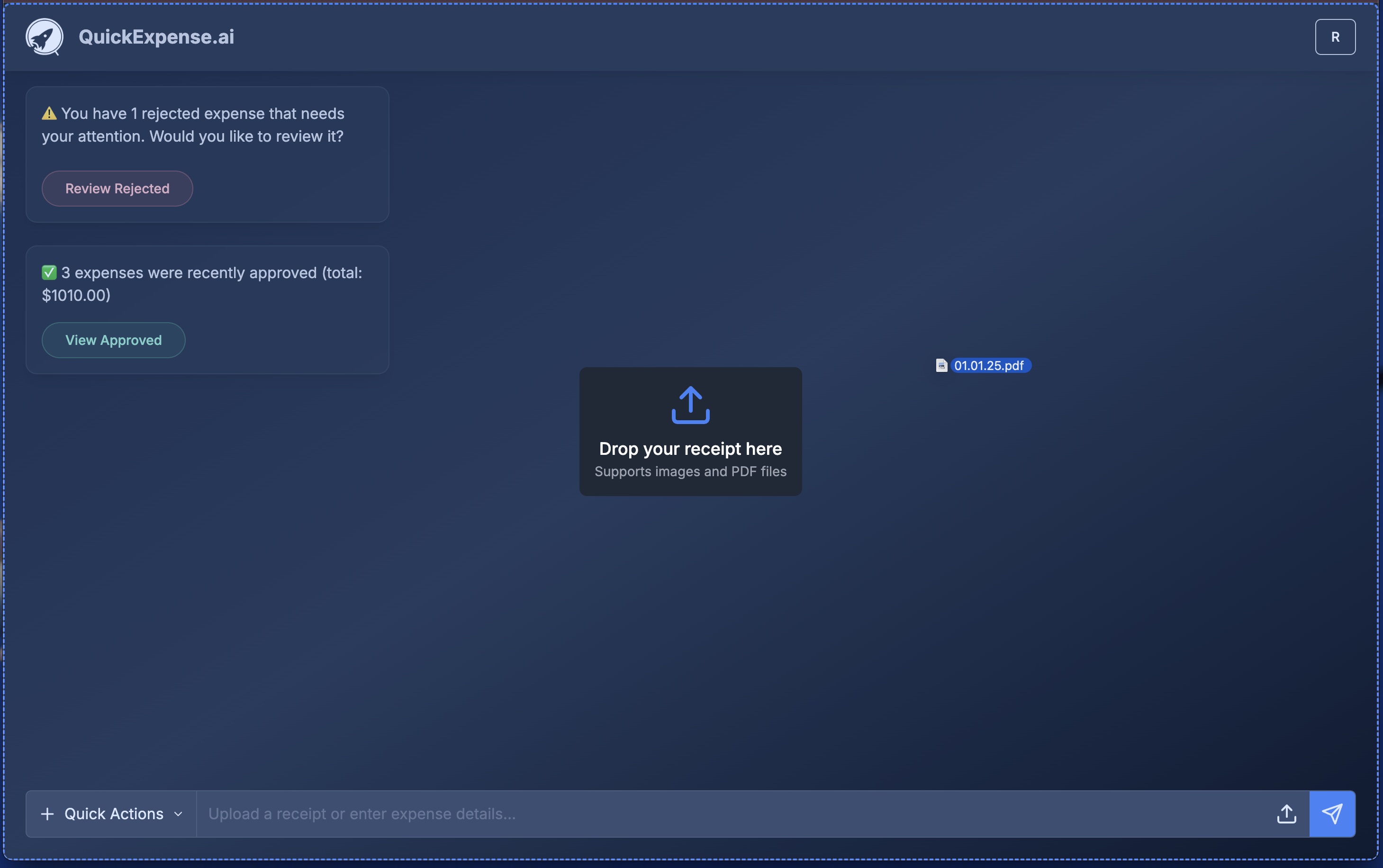
Task: Click the green checkmark icon
Action: click(49, 273)
